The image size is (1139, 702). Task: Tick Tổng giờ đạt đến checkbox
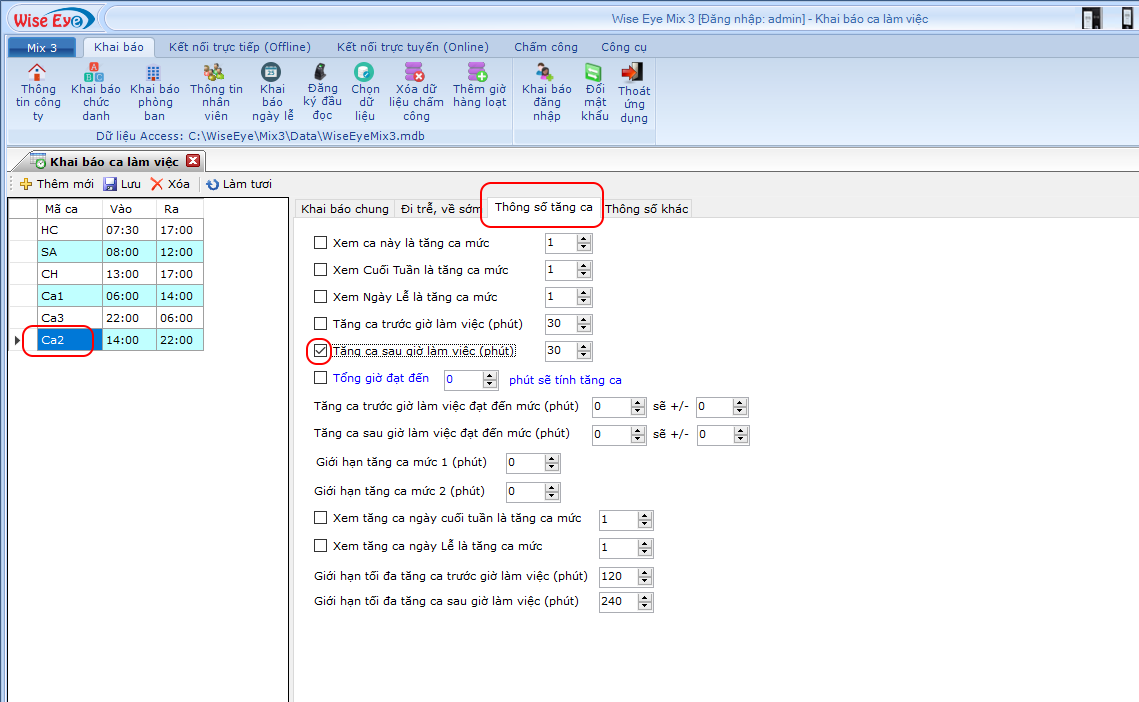tap(321, 378)
